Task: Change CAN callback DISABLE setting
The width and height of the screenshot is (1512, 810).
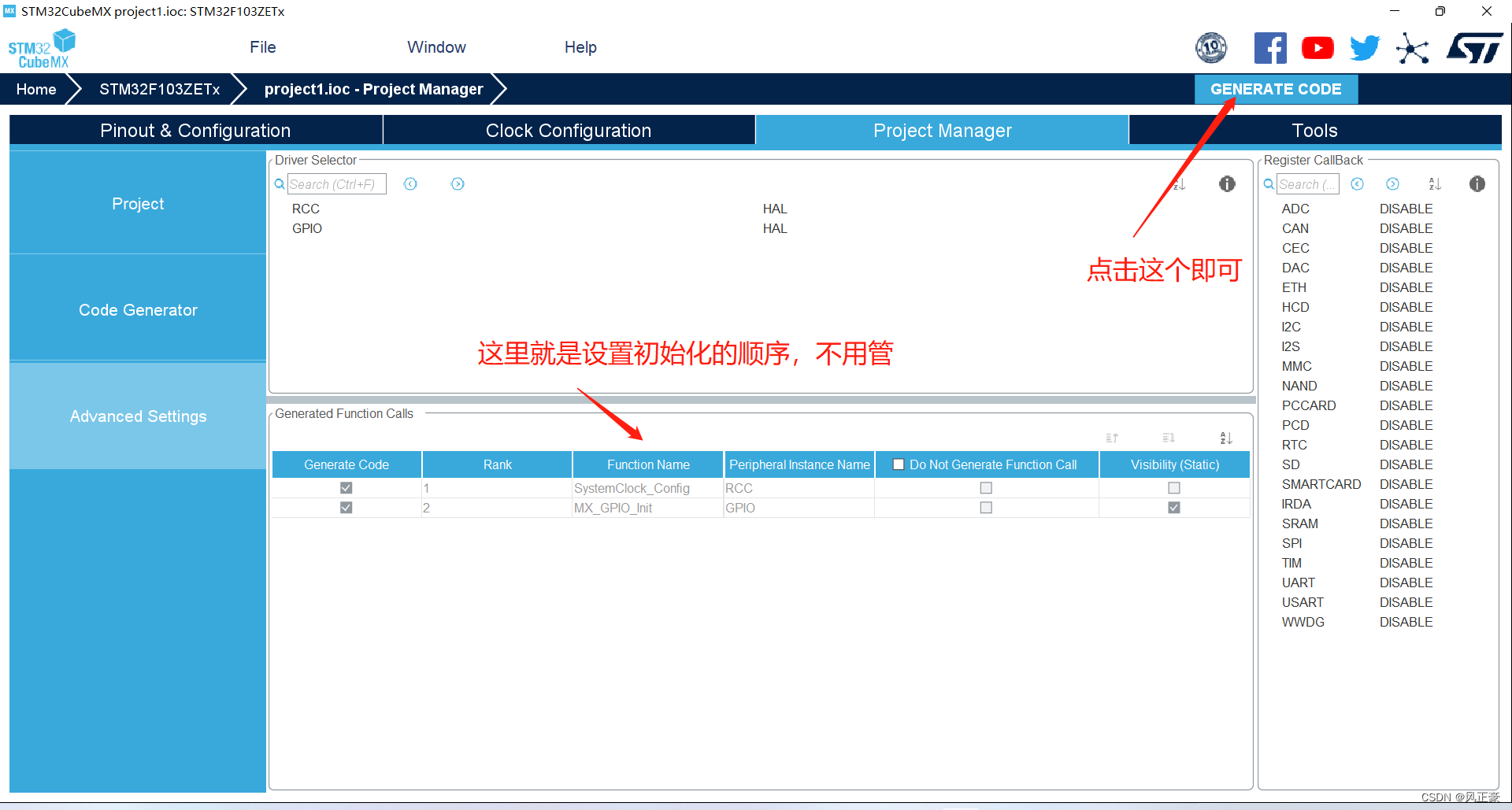Action: point(1406,228)
